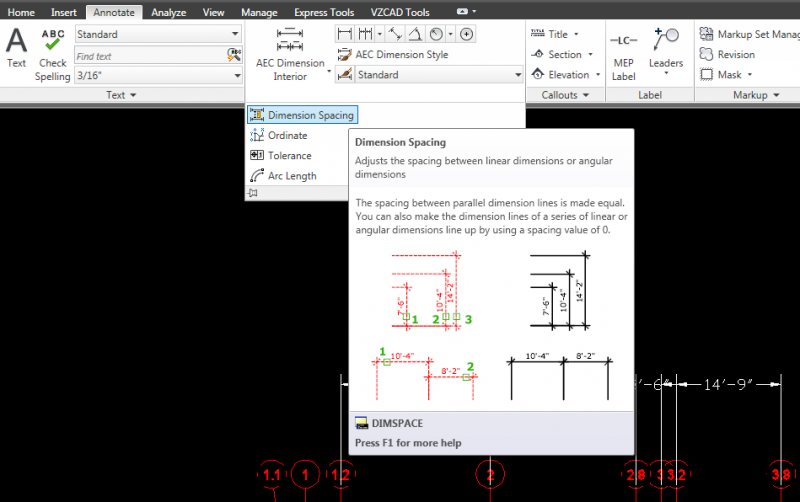Select the Tolerance tool
The width and height of the screenshot is (800, 502).
289,156
